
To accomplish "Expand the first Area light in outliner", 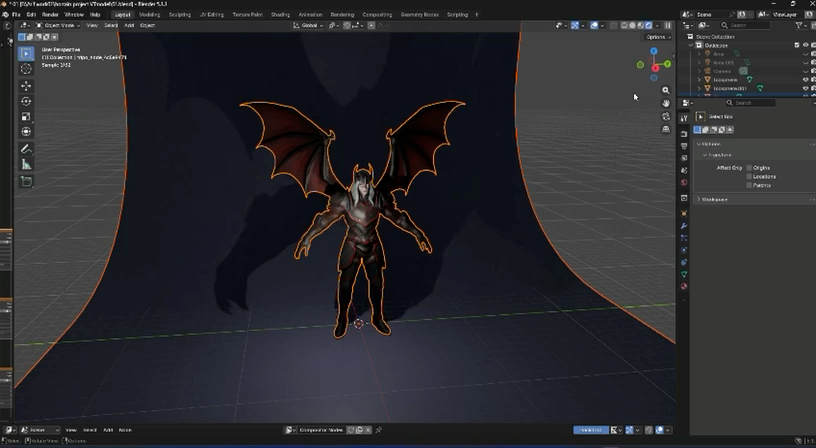I will (699, 54).
